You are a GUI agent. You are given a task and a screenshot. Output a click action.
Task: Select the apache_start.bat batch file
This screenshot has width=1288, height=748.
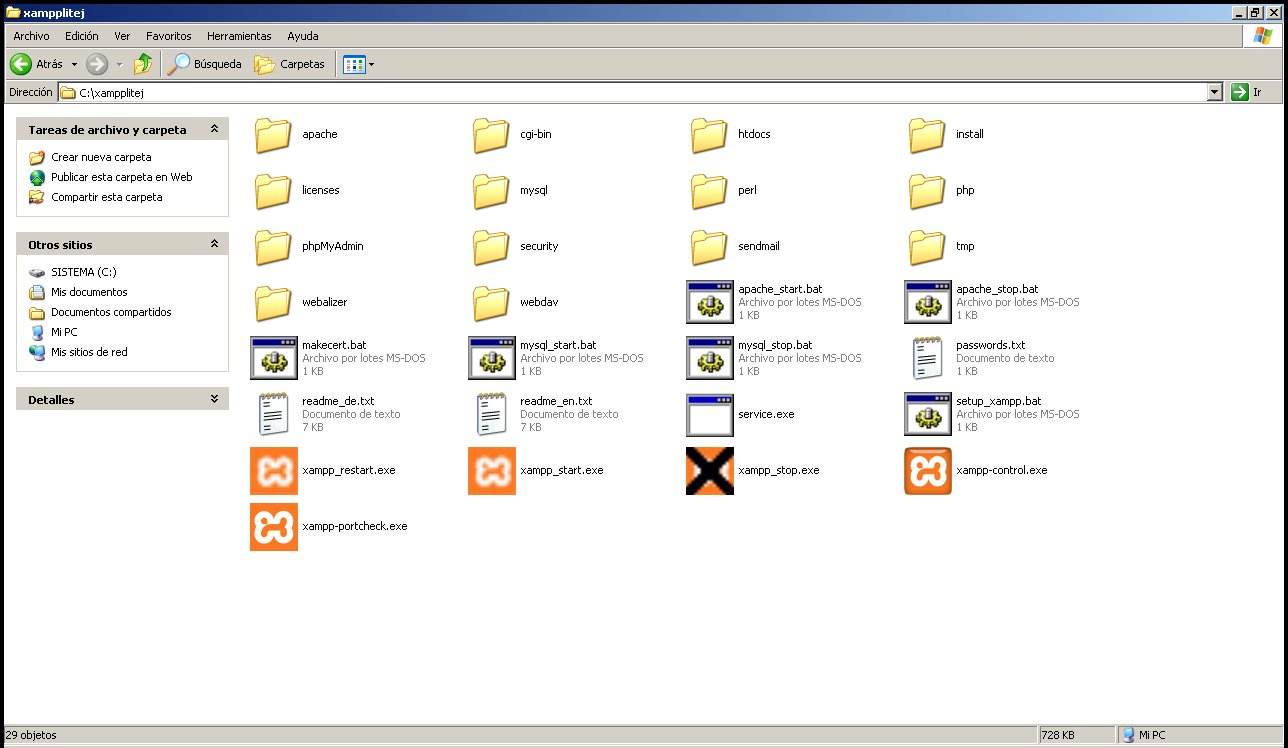(x=709, y=302)
